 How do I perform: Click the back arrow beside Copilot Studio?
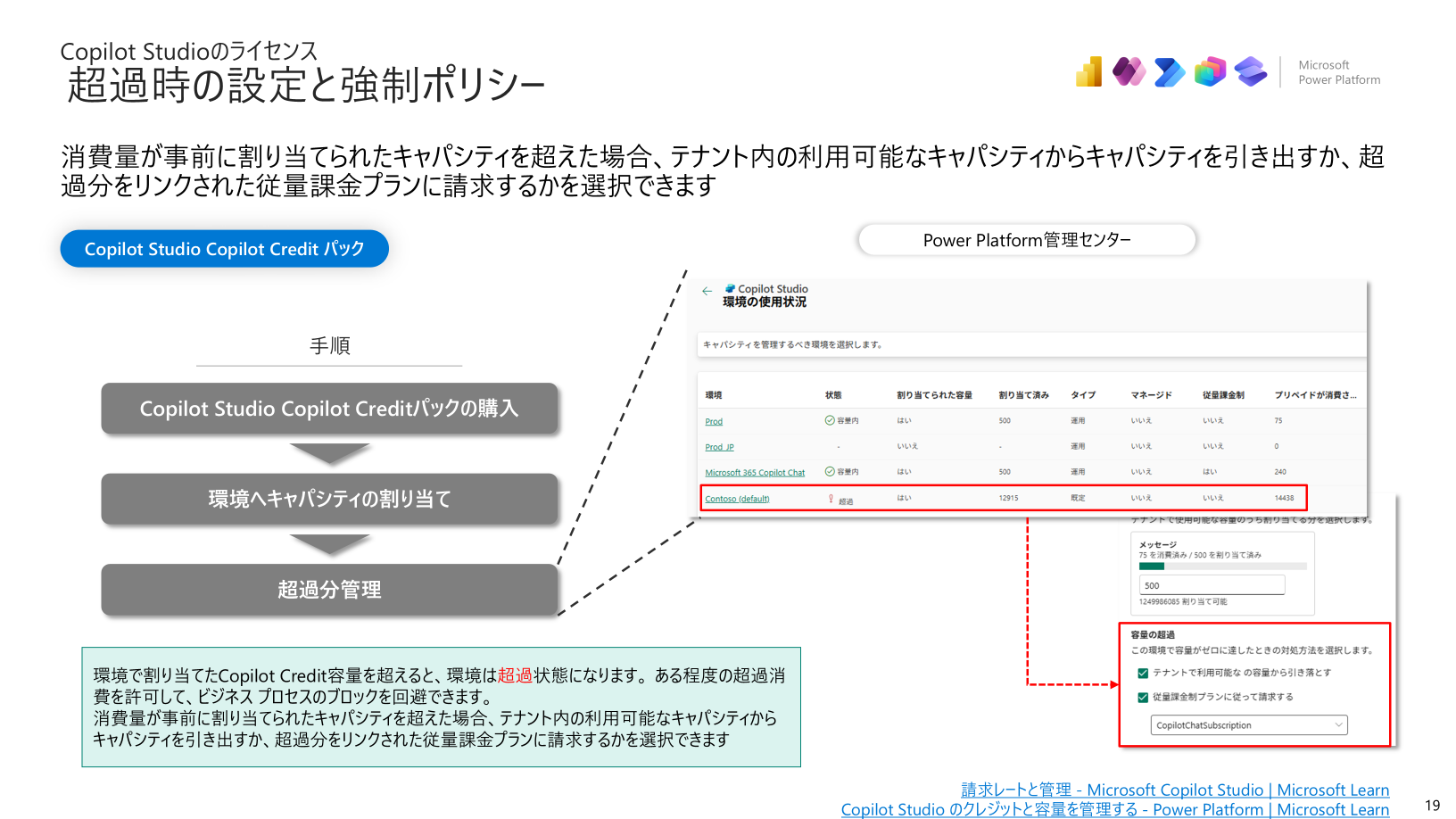(707, 291)
